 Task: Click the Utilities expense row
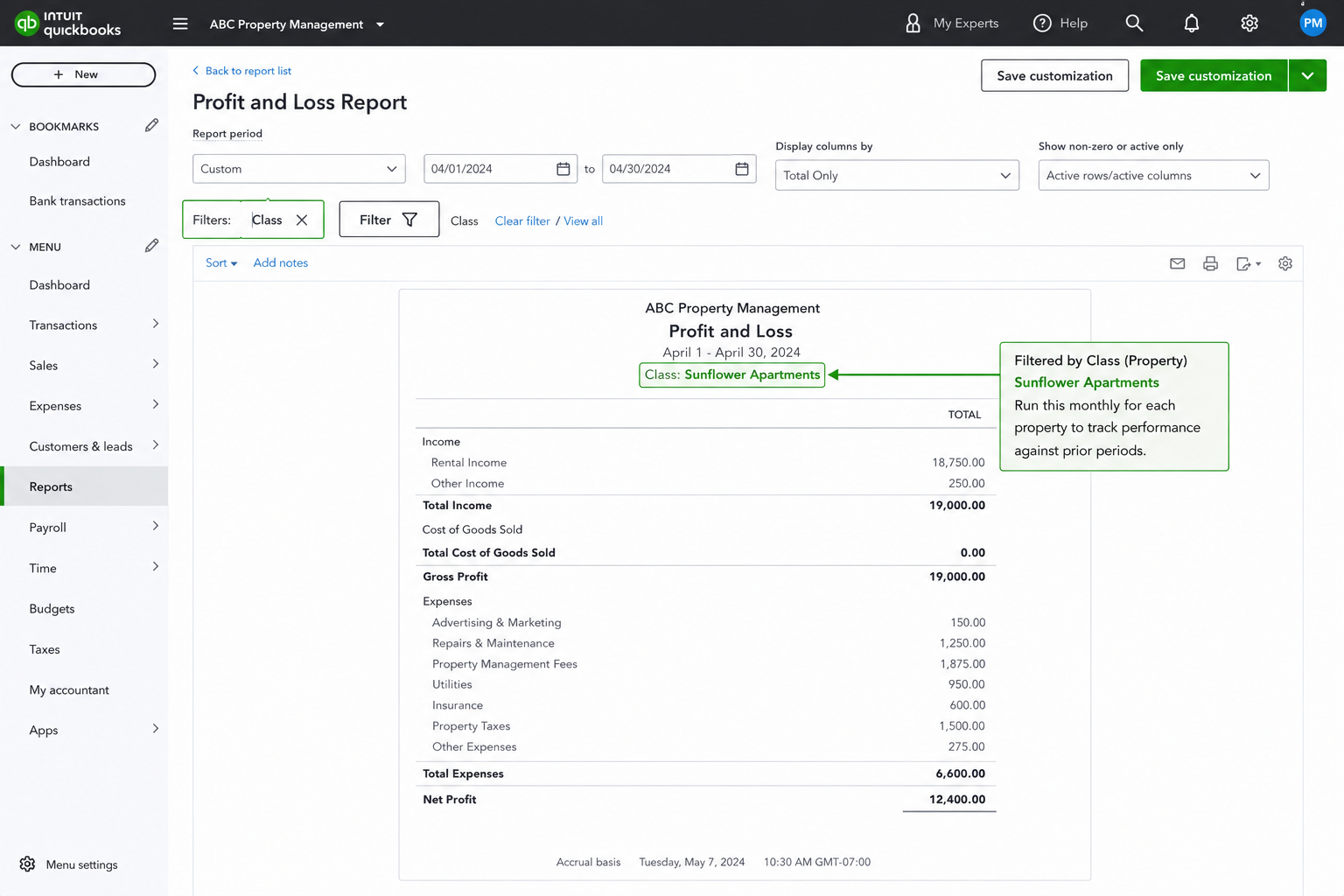pyautogui.click(x=705, y=684)
